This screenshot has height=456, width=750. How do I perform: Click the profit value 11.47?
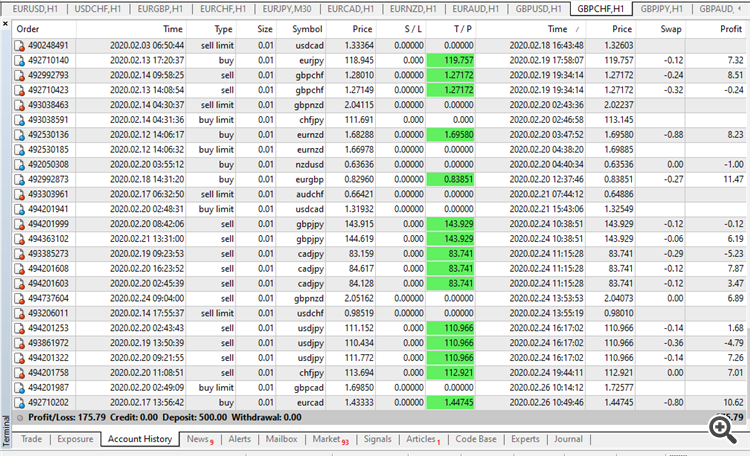coord(733,179)
